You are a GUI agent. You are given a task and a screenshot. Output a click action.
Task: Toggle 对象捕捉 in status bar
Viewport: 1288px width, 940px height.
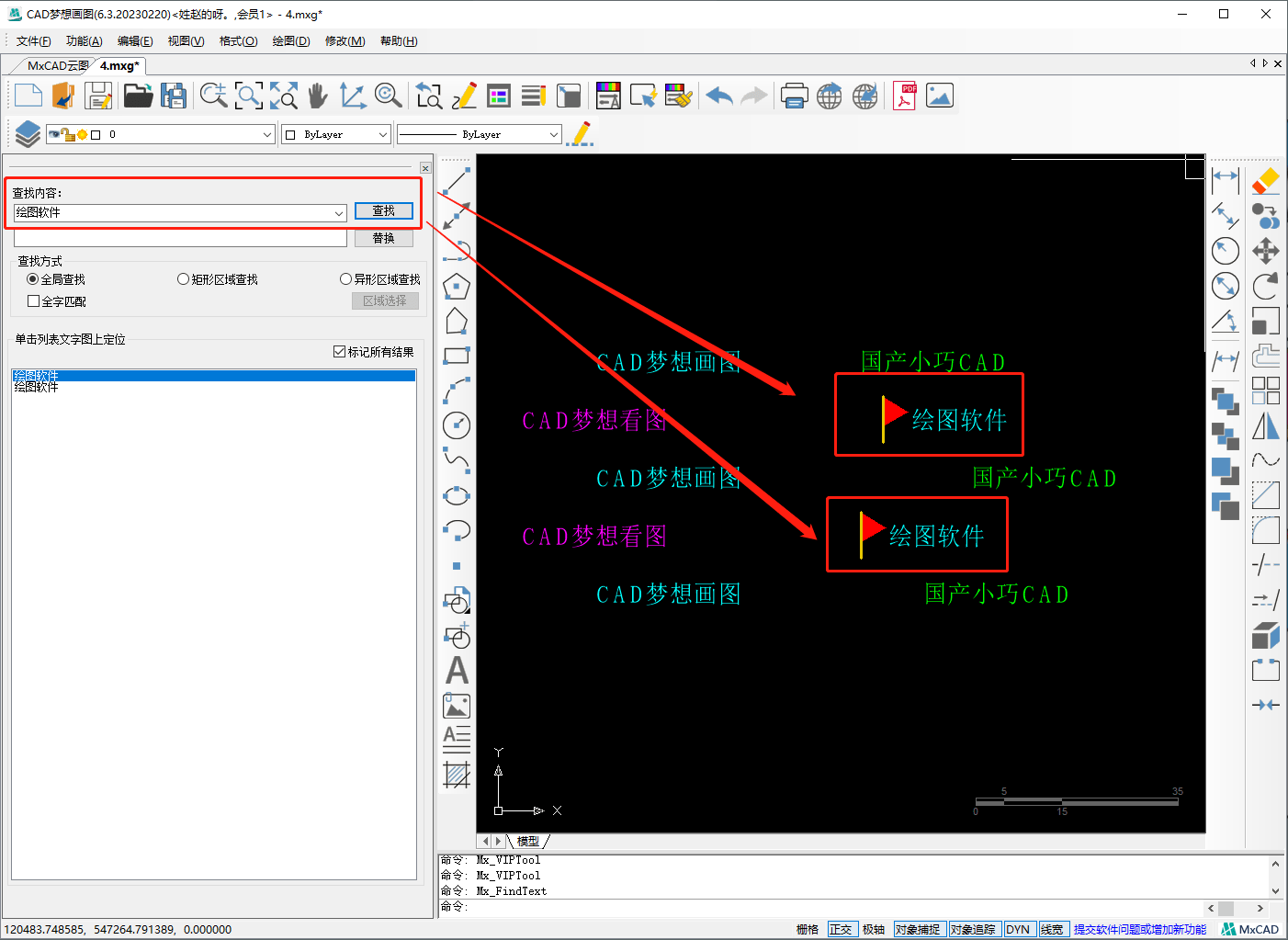[x=918, y=930]
